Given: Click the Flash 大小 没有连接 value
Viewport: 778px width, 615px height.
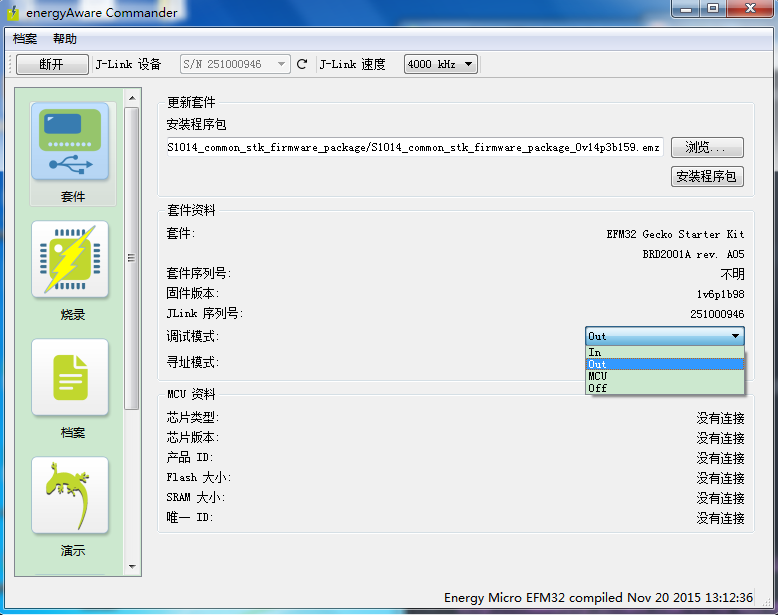Looking at the screenshot, I should 720,478.
